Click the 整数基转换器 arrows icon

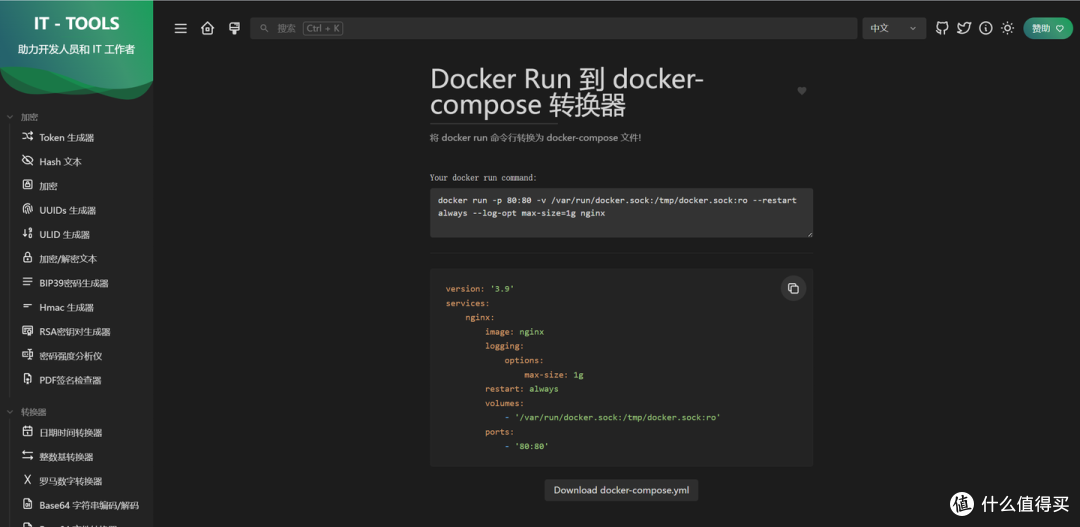(x=28, y=455)
